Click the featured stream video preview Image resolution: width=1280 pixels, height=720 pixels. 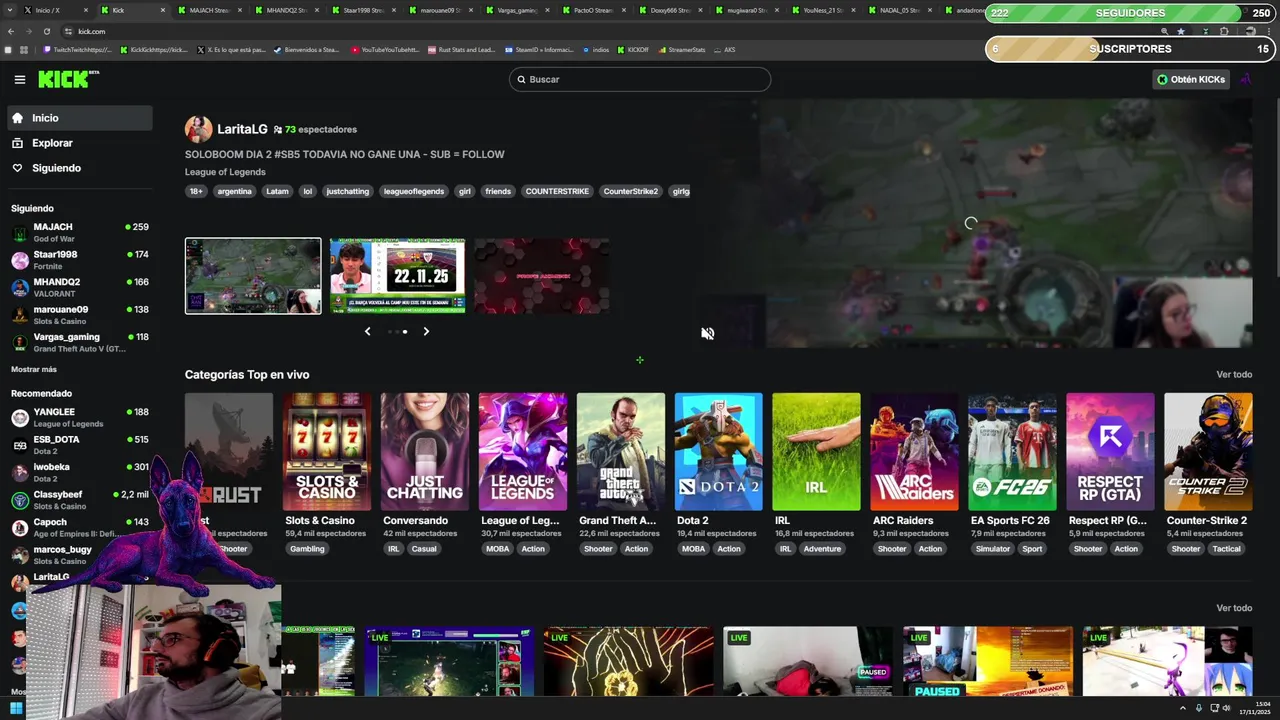tap(970, 223)
